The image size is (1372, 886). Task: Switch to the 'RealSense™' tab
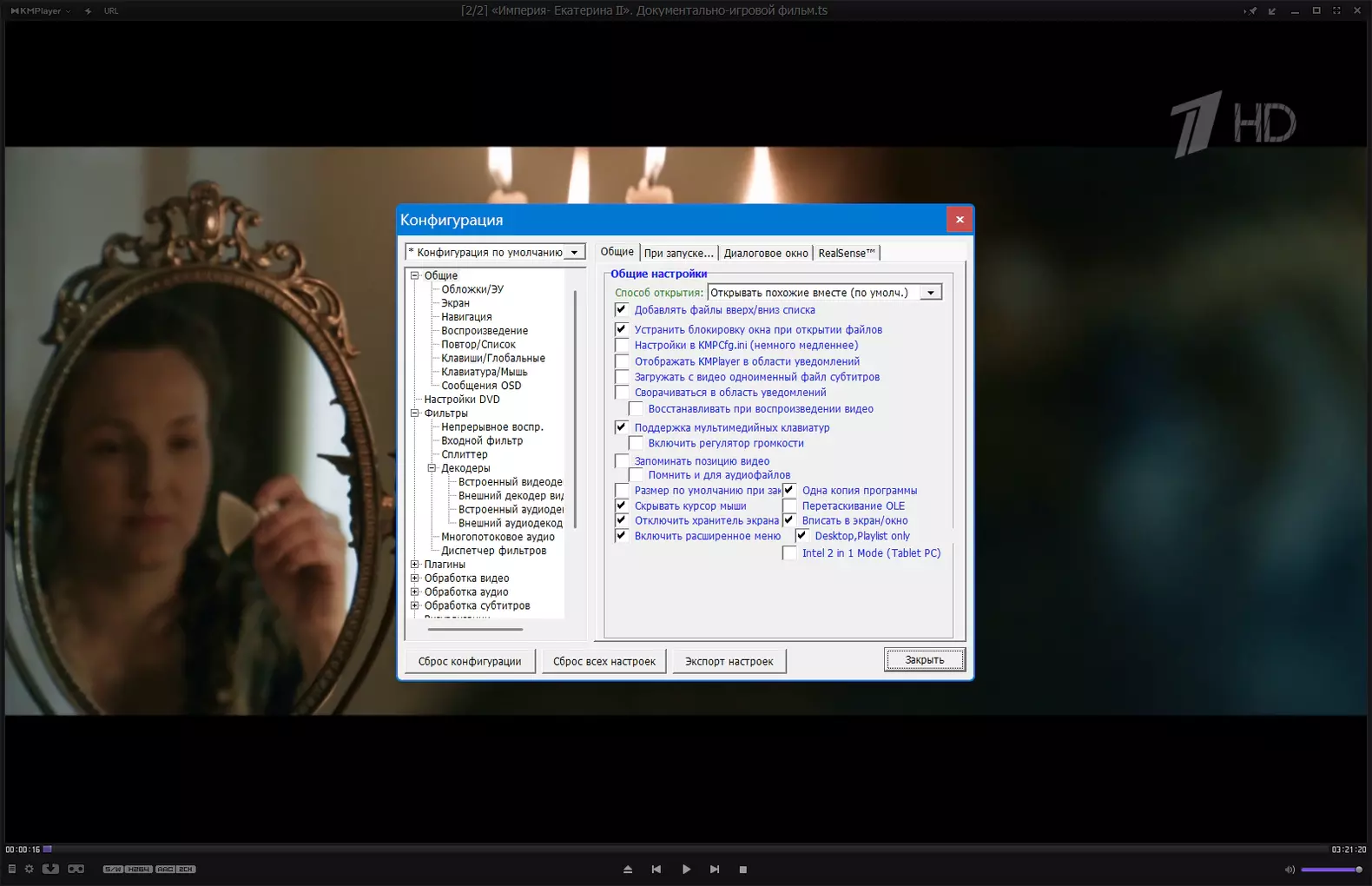tap(847, 253)
